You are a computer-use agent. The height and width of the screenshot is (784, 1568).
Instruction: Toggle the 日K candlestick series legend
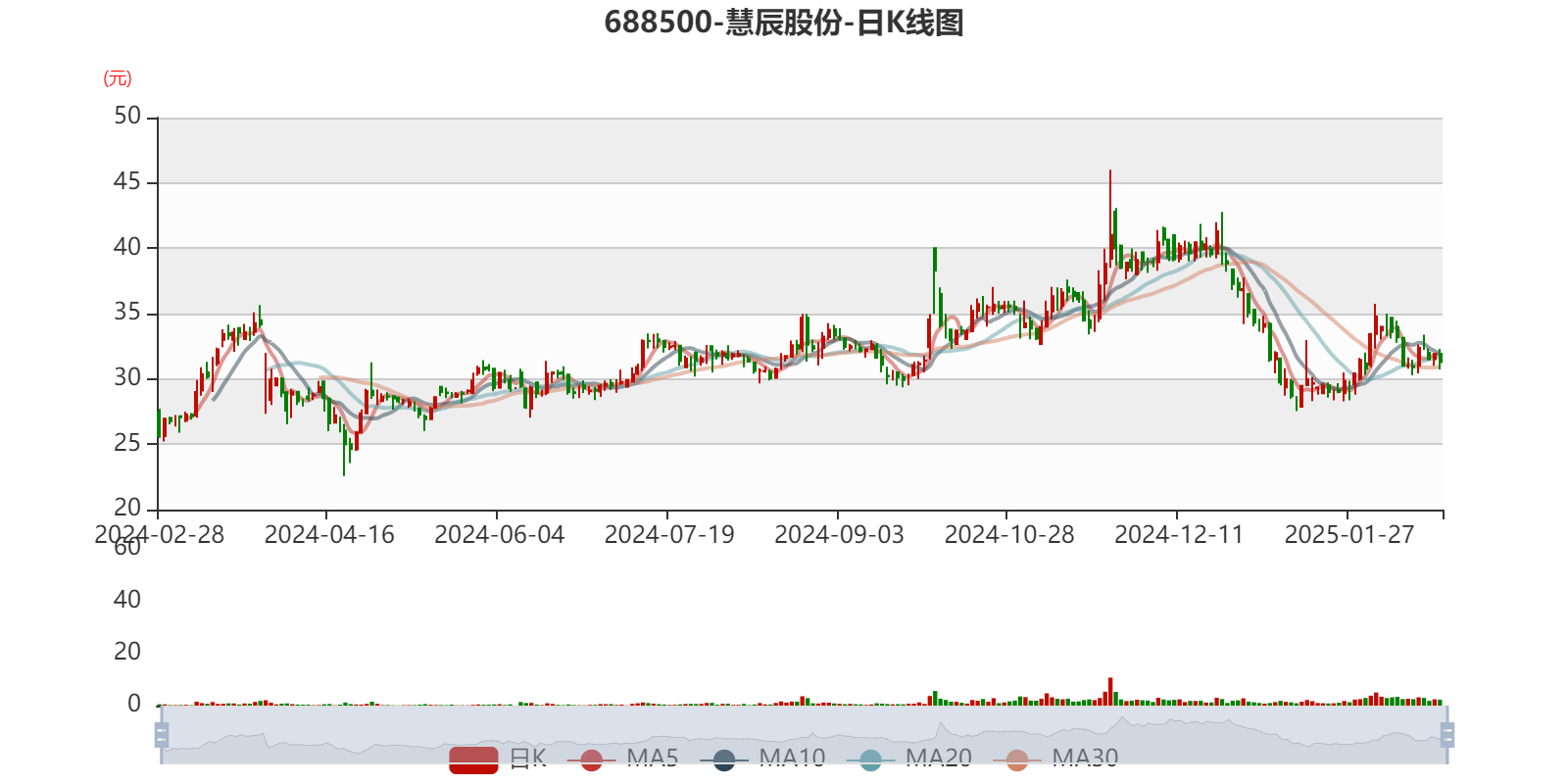pyautogui.click(x=498, y=759)
